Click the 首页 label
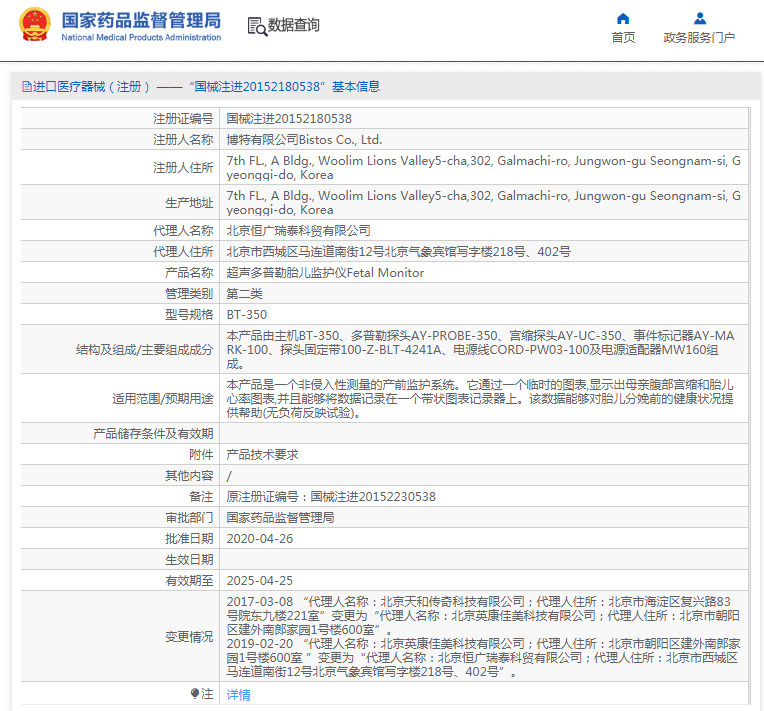Screen dimensions: 764x711 tap(623, 38)
